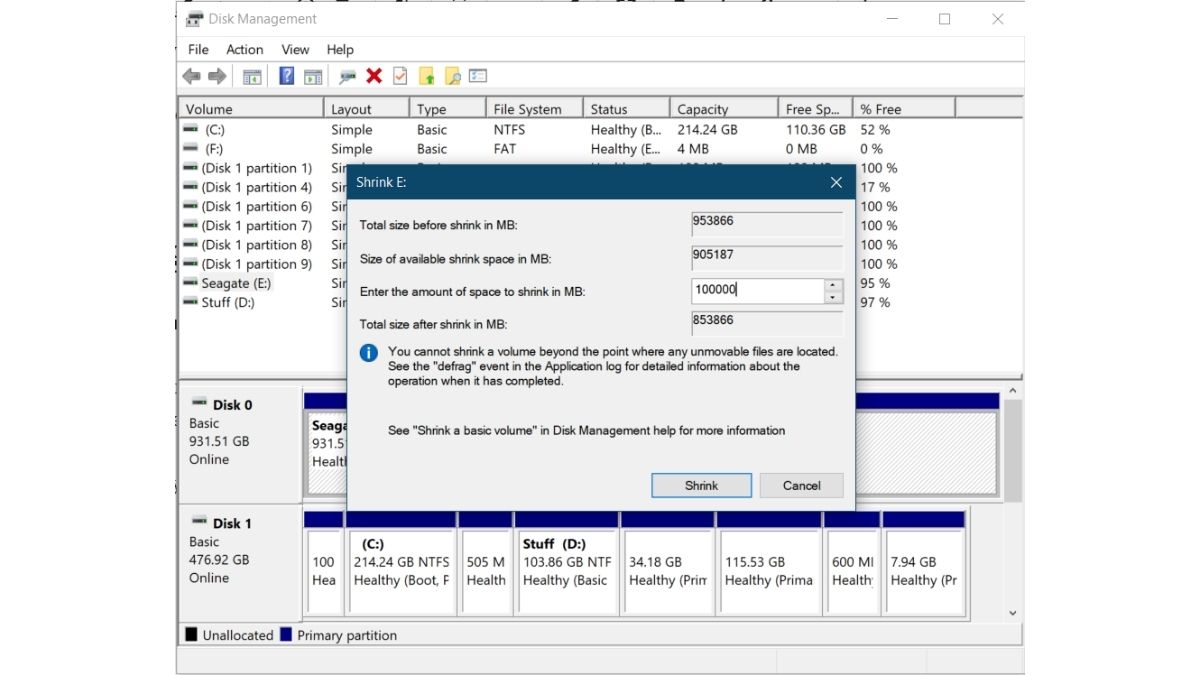Click the red X Delete toolbar icon
Viewport: 1200px width, 675px height.
click(374, 76)
